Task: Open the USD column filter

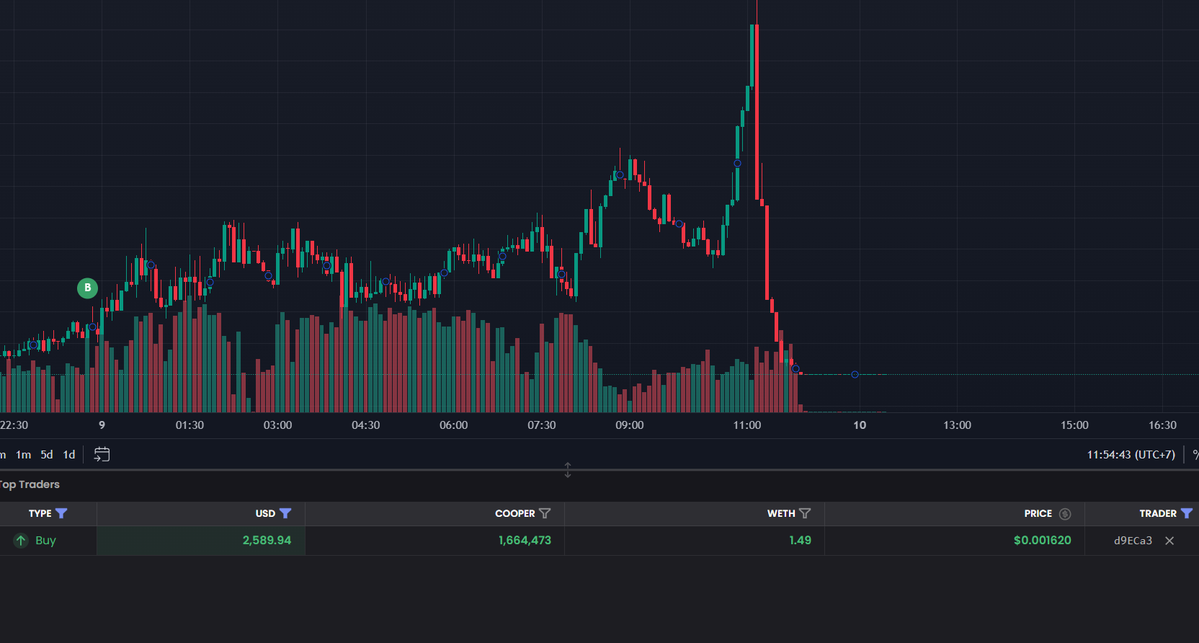Action: click(x=285, y=514)
